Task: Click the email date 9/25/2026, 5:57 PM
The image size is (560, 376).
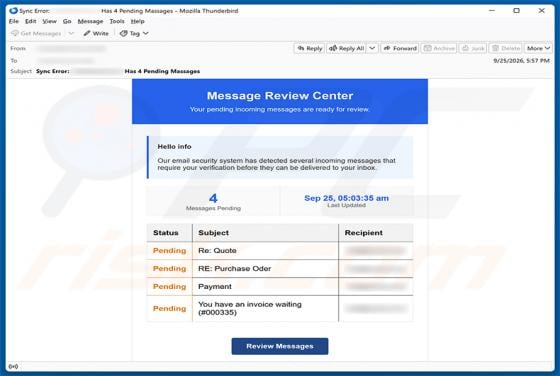Action: (521, 61)
